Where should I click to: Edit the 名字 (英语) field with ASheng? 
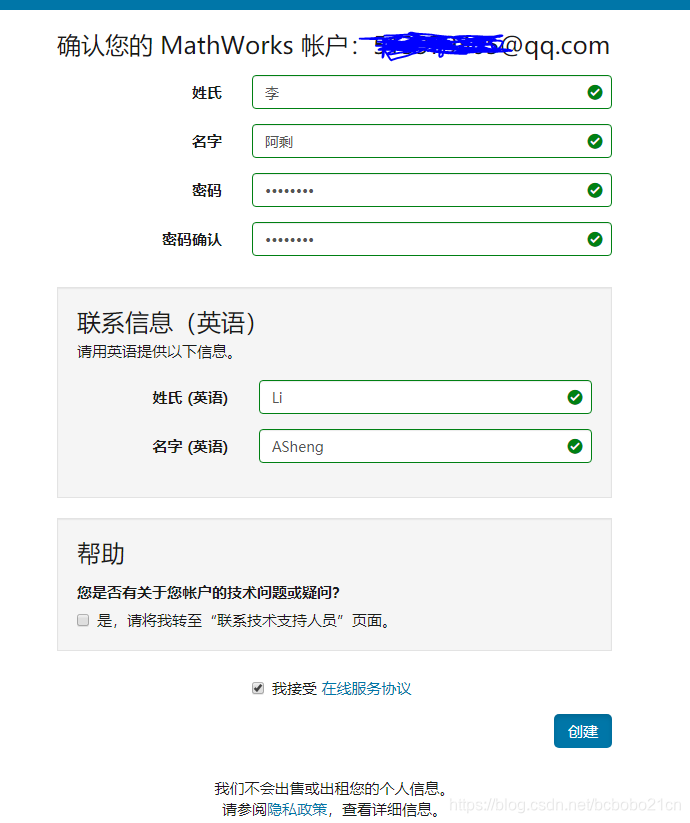[x=415, y=446]
